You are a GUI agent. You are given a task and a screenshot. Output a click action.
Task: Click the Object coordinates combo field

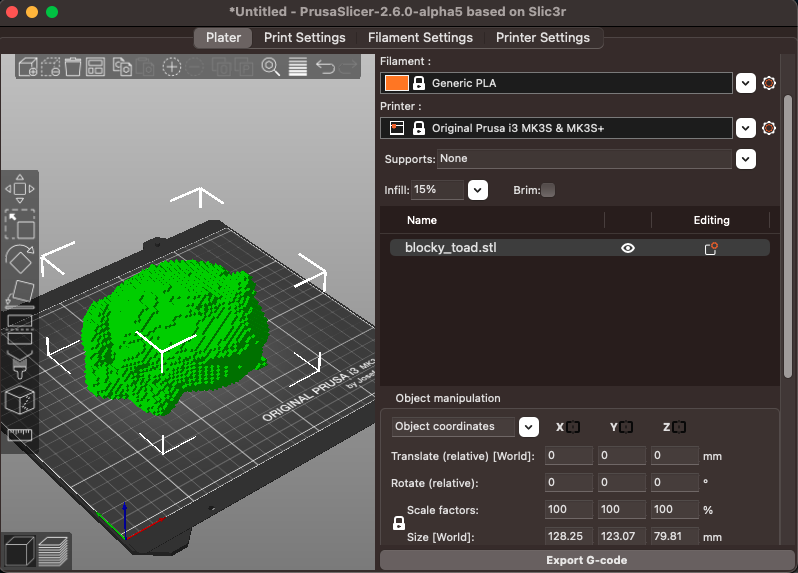[x=453, y=426]
